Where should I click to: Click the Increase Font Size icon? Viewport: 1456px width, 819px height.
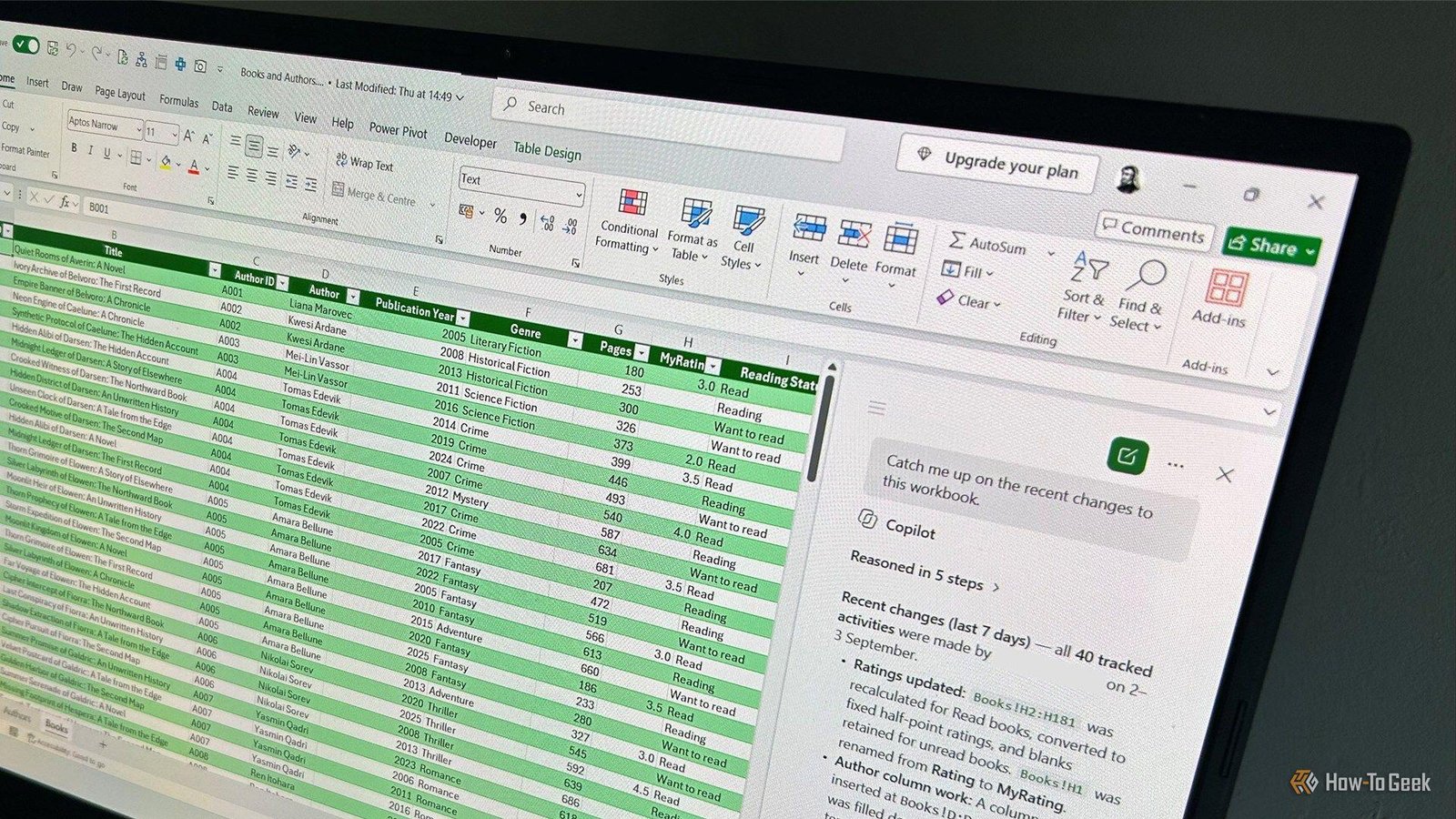point(189,136)
